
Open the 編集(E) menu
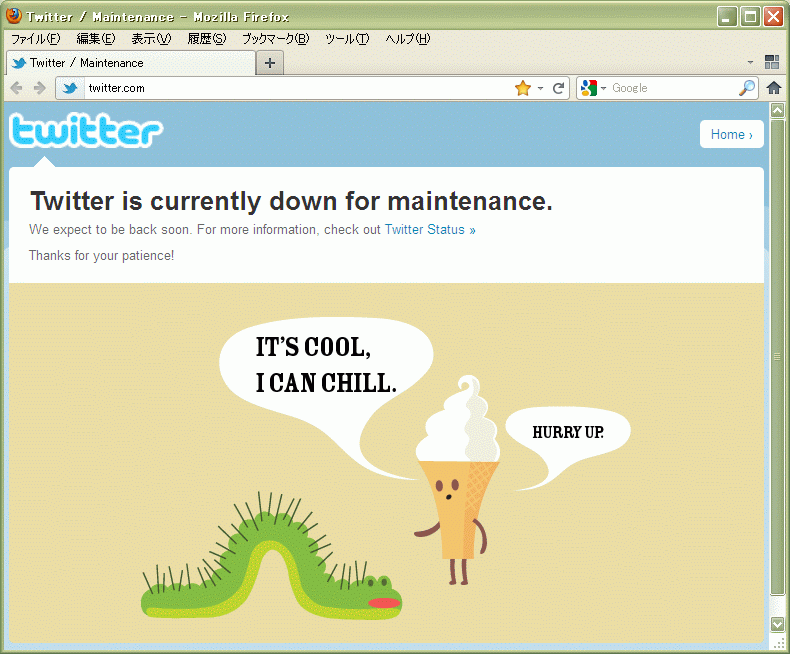tap(96, 39)
